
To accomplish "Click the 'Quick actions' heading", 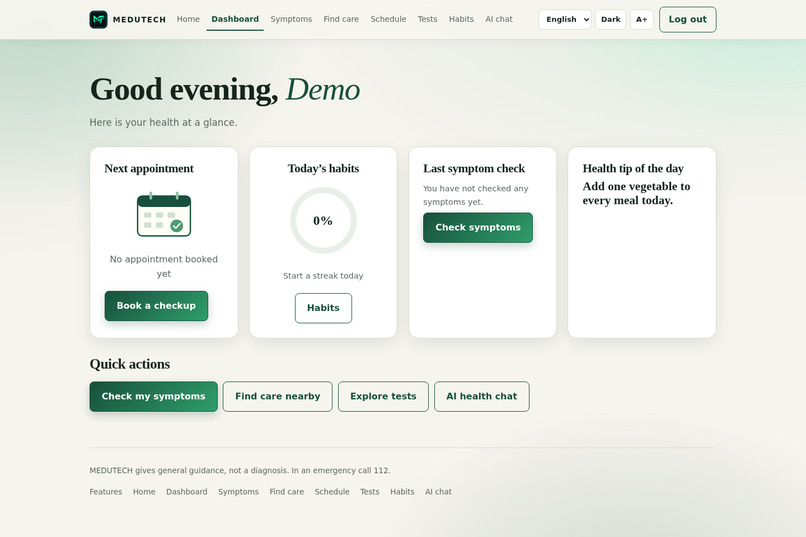I will point(130,364).
